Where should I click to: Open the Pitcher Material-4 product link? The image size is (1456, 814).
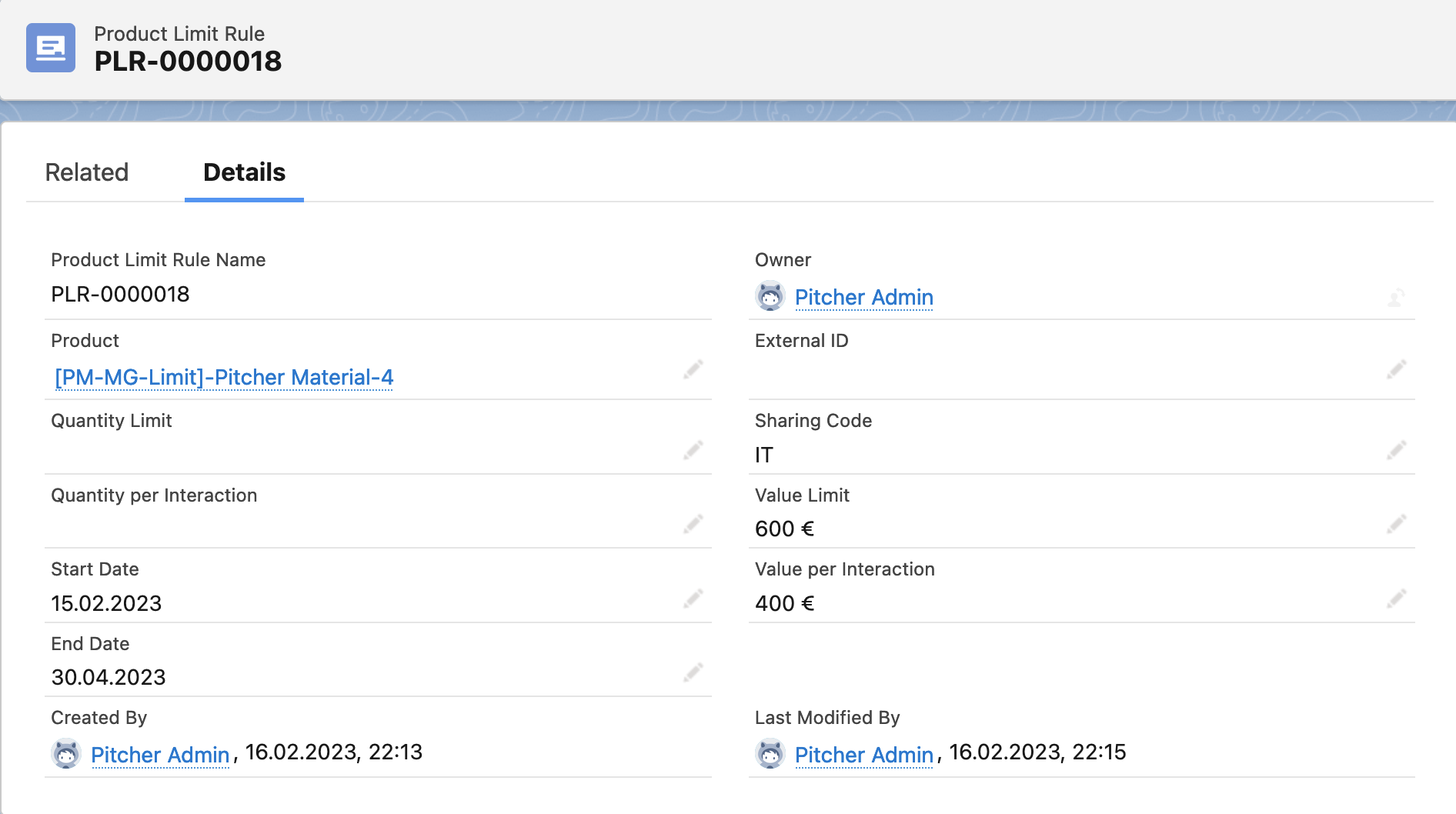224,378
